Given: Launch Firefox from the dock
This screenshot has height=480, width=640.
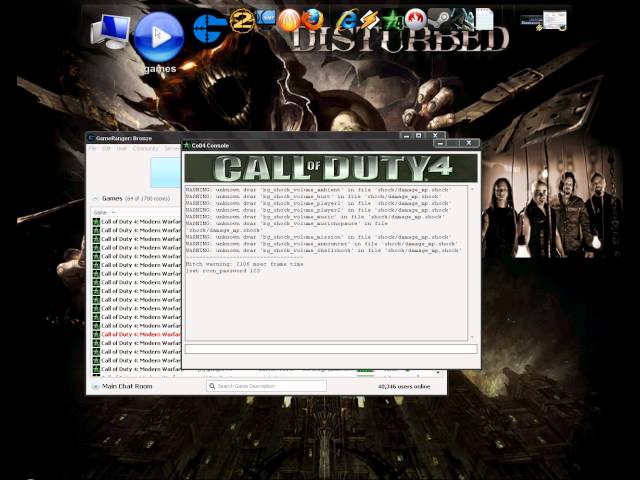Looking at the screenshot, I should pyautogui.click(x=312, y=20).
